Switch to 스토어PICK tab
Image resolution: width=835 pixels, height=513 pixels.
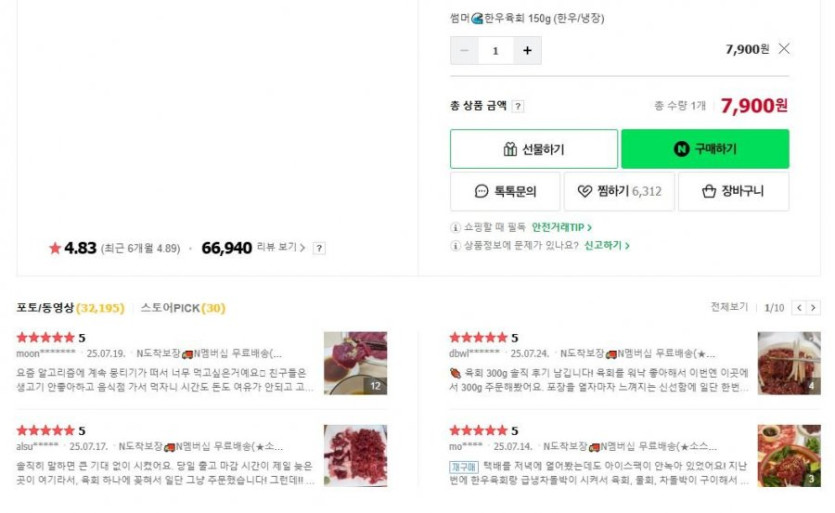(x=182, y=308)
